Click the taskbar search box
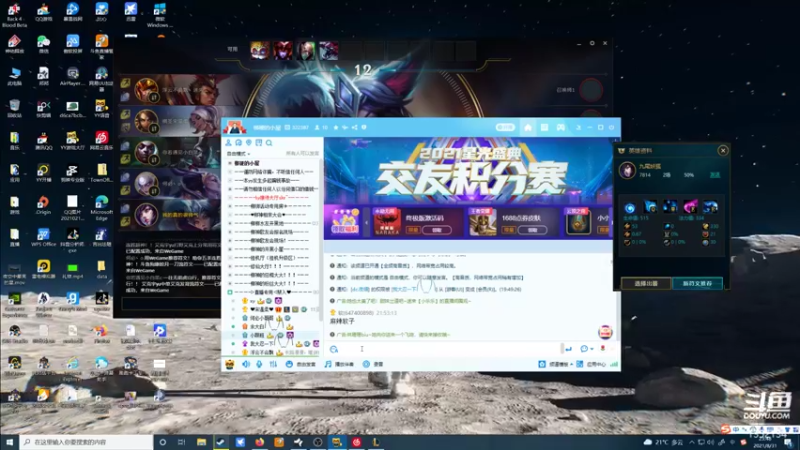Viewport: 800px width, 450px height. (86, 442)
